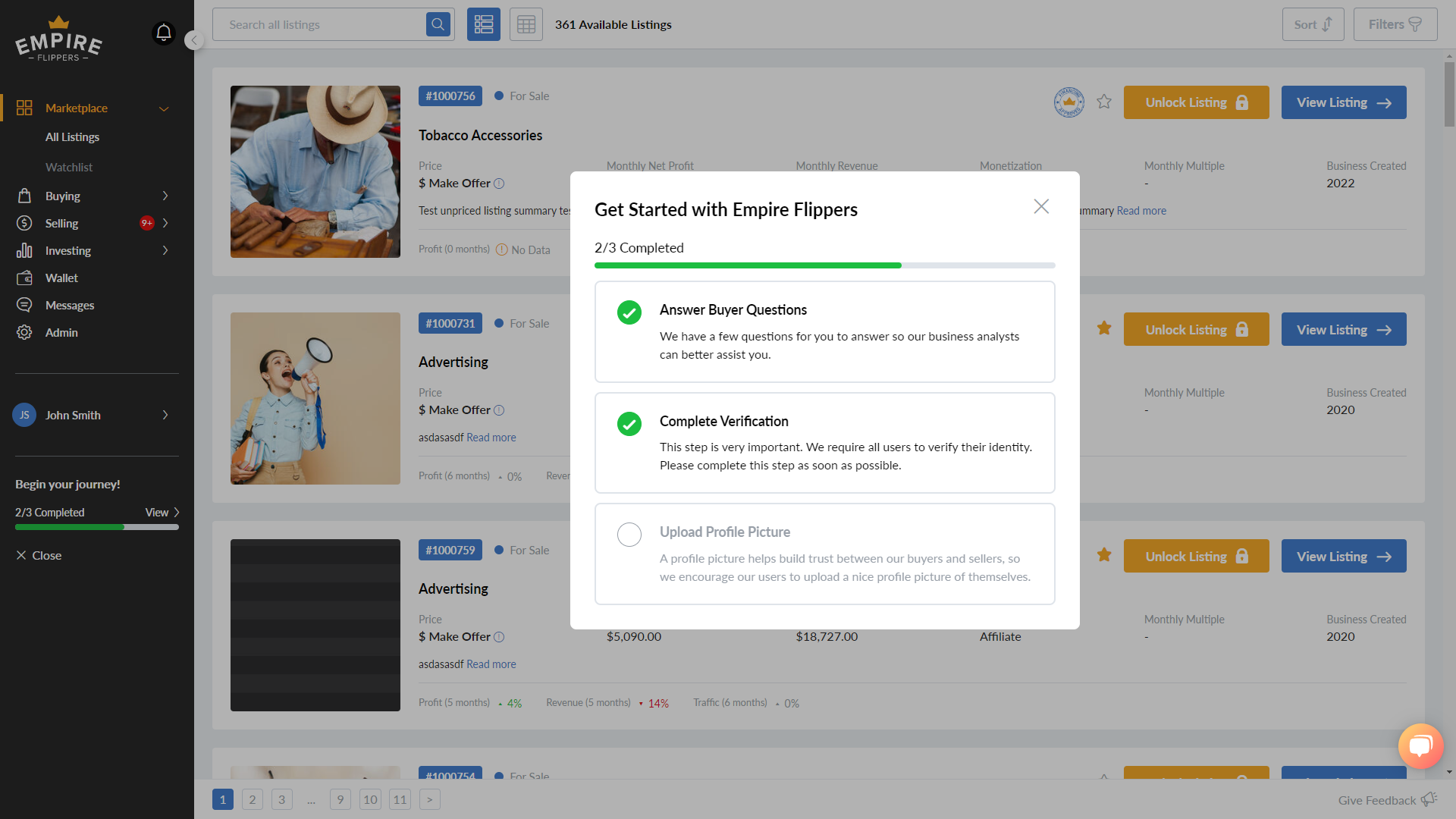The height and width of the screenshot is (819, 1456).
Task: Open All Listings
Action: coord(72,137)
